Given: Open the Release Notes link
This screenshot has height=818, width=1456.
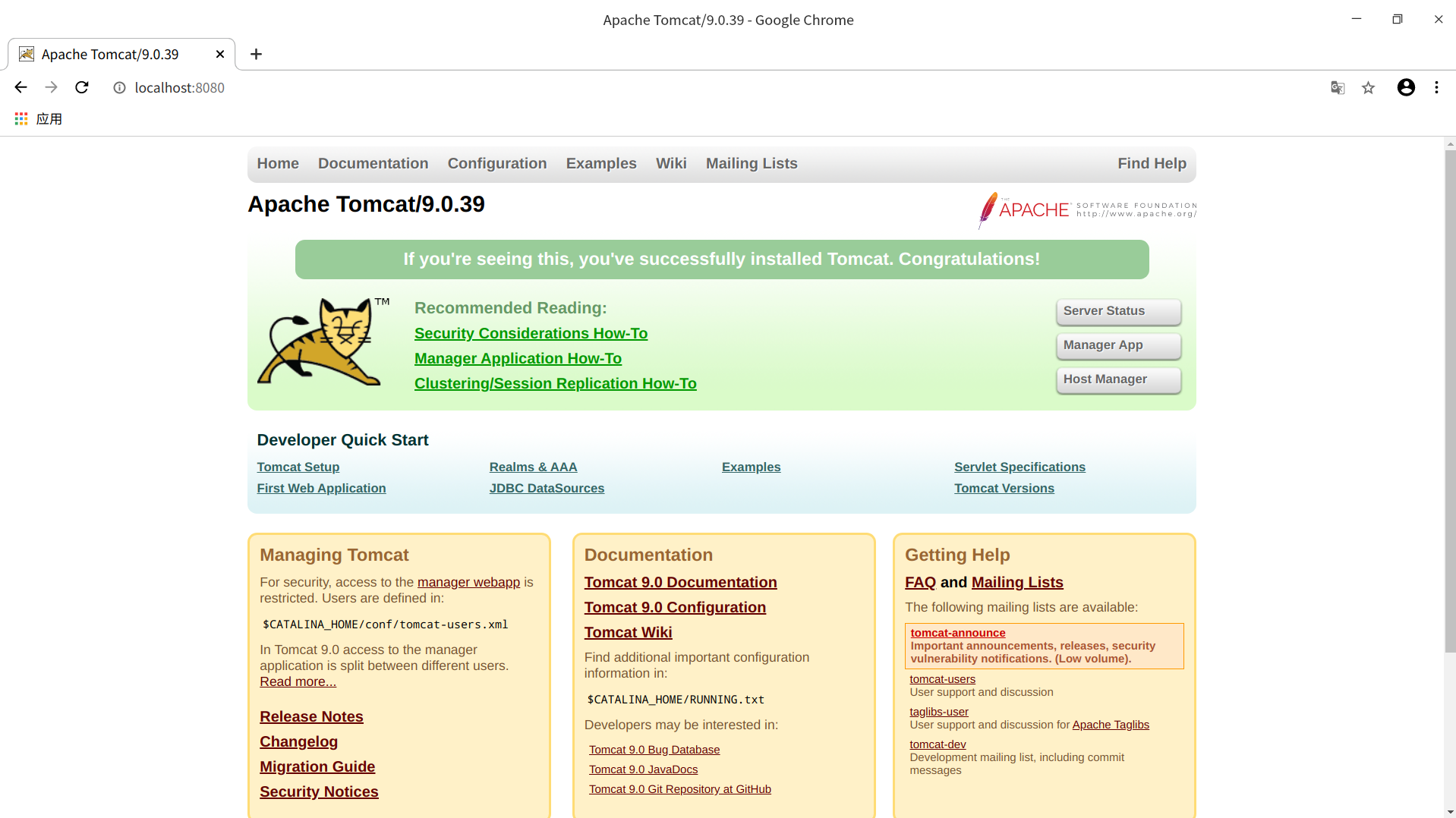Looking at the screenshot, I should [x=311, y=716].
